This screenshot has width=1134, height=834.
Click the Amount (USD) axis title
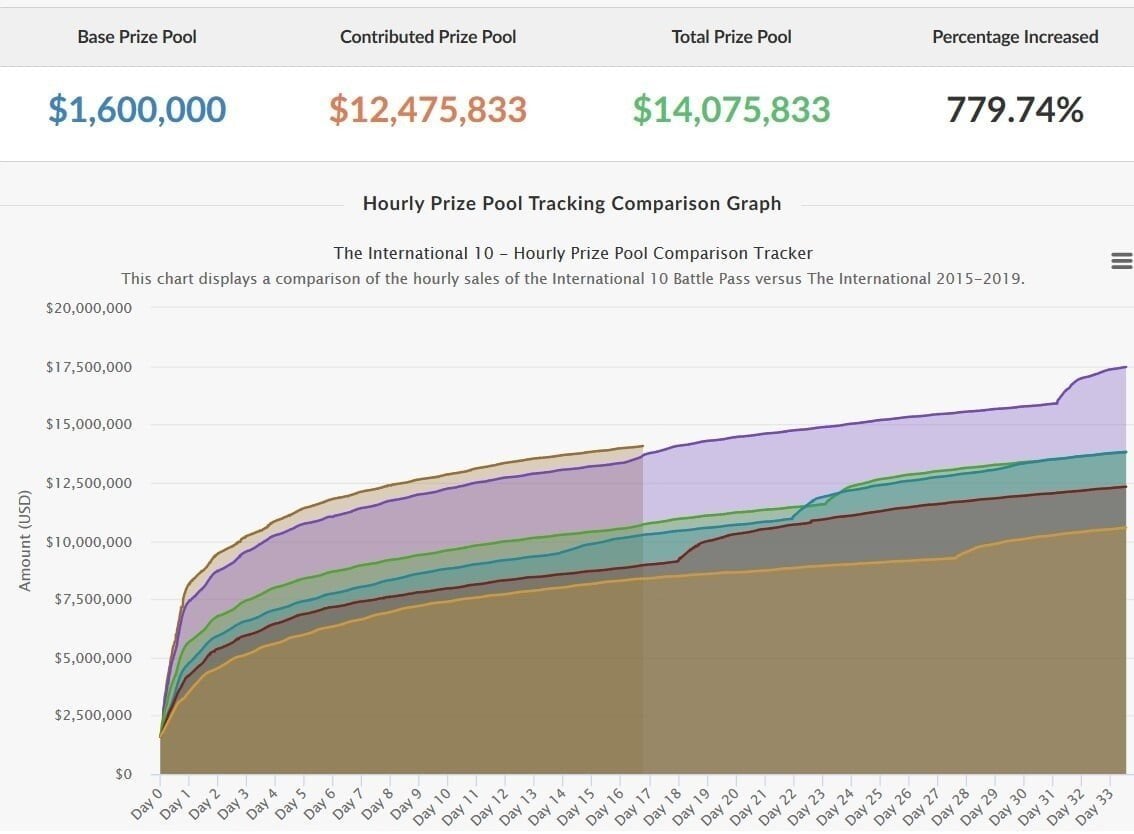point(25,541)
